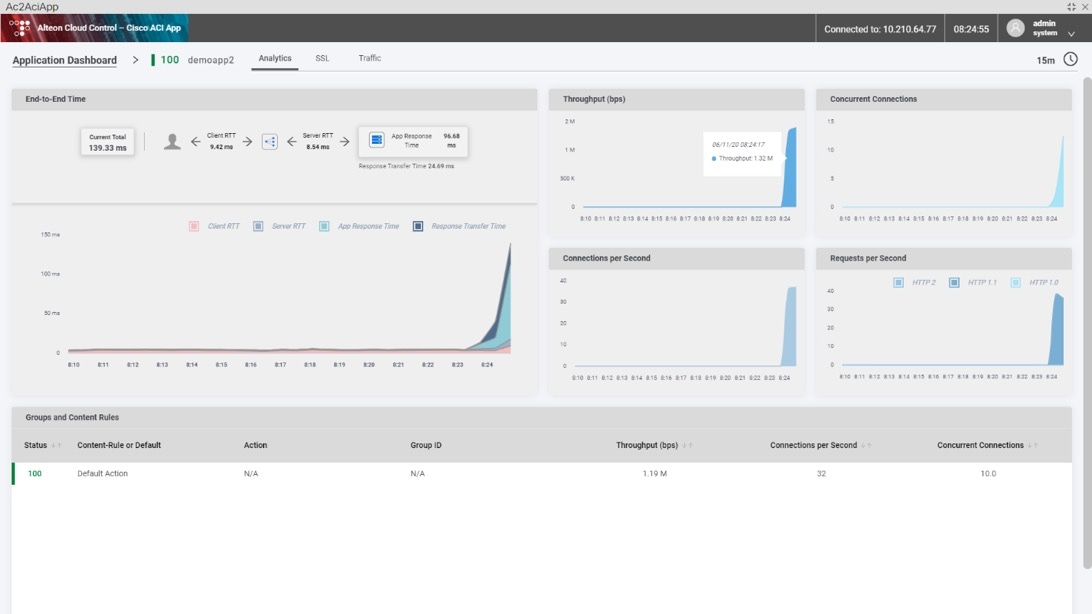Image resolution: width=1092 pixels, height=614 pixels.
Task: Click the End-to-End Time panel header
Action: click(274, 99)
